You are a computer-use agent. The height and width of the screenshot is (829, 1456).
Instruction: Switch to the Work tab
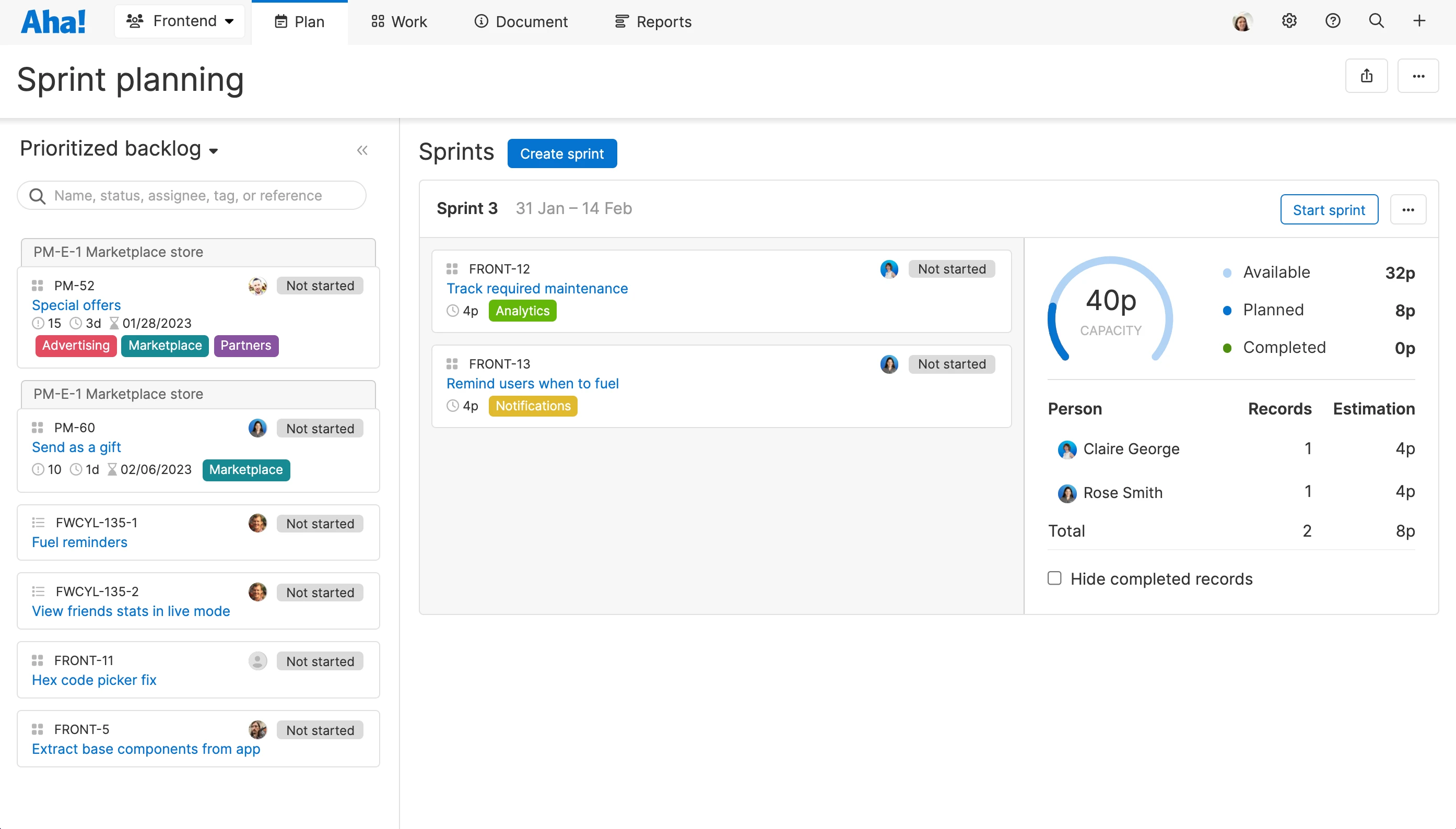tap(398, 21)
